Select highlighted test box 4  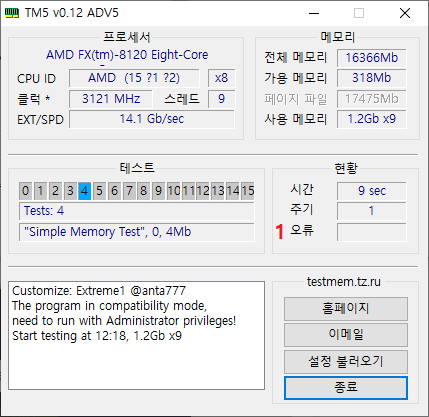pyautogui.click(x=85, y=191)
